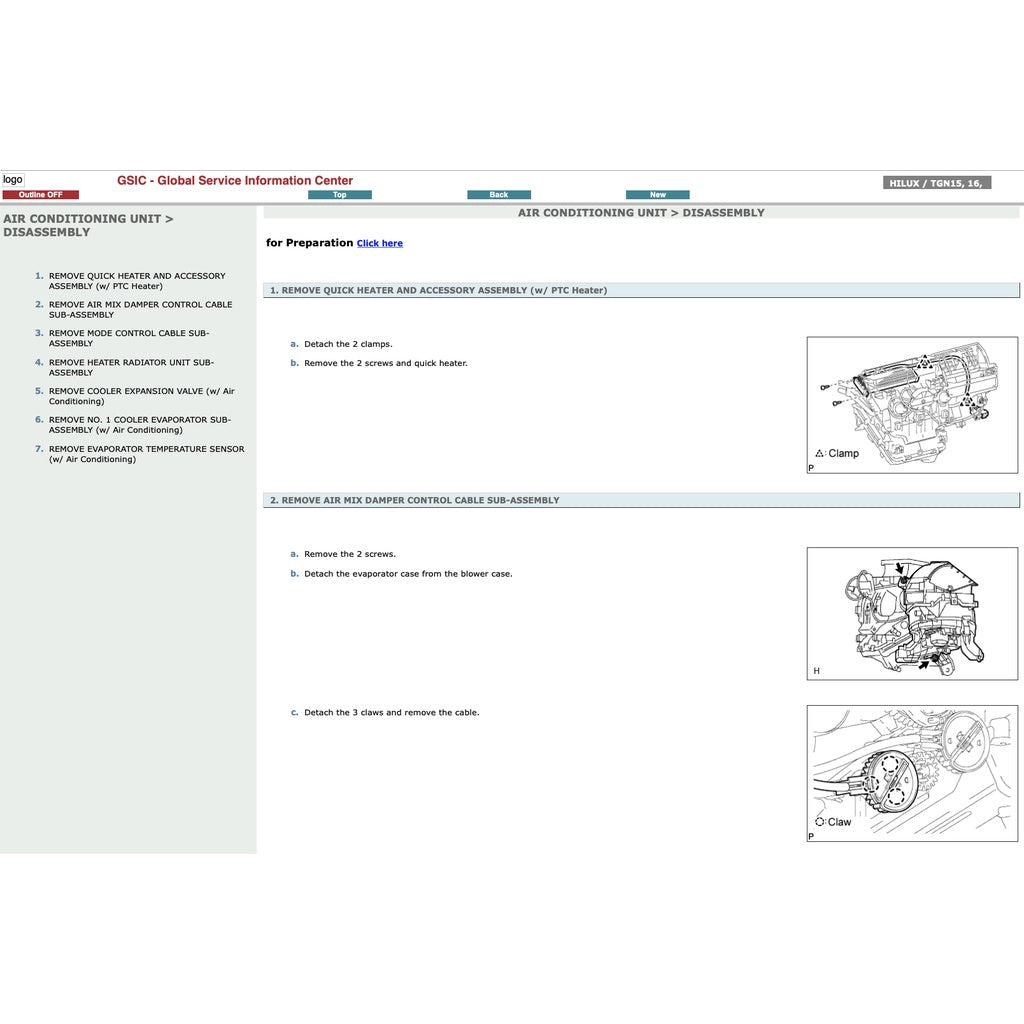1024x1024 pixels.
Task: Click the teal Top navigation bar control
Action: pyautogui.click(x=340, y=194)
